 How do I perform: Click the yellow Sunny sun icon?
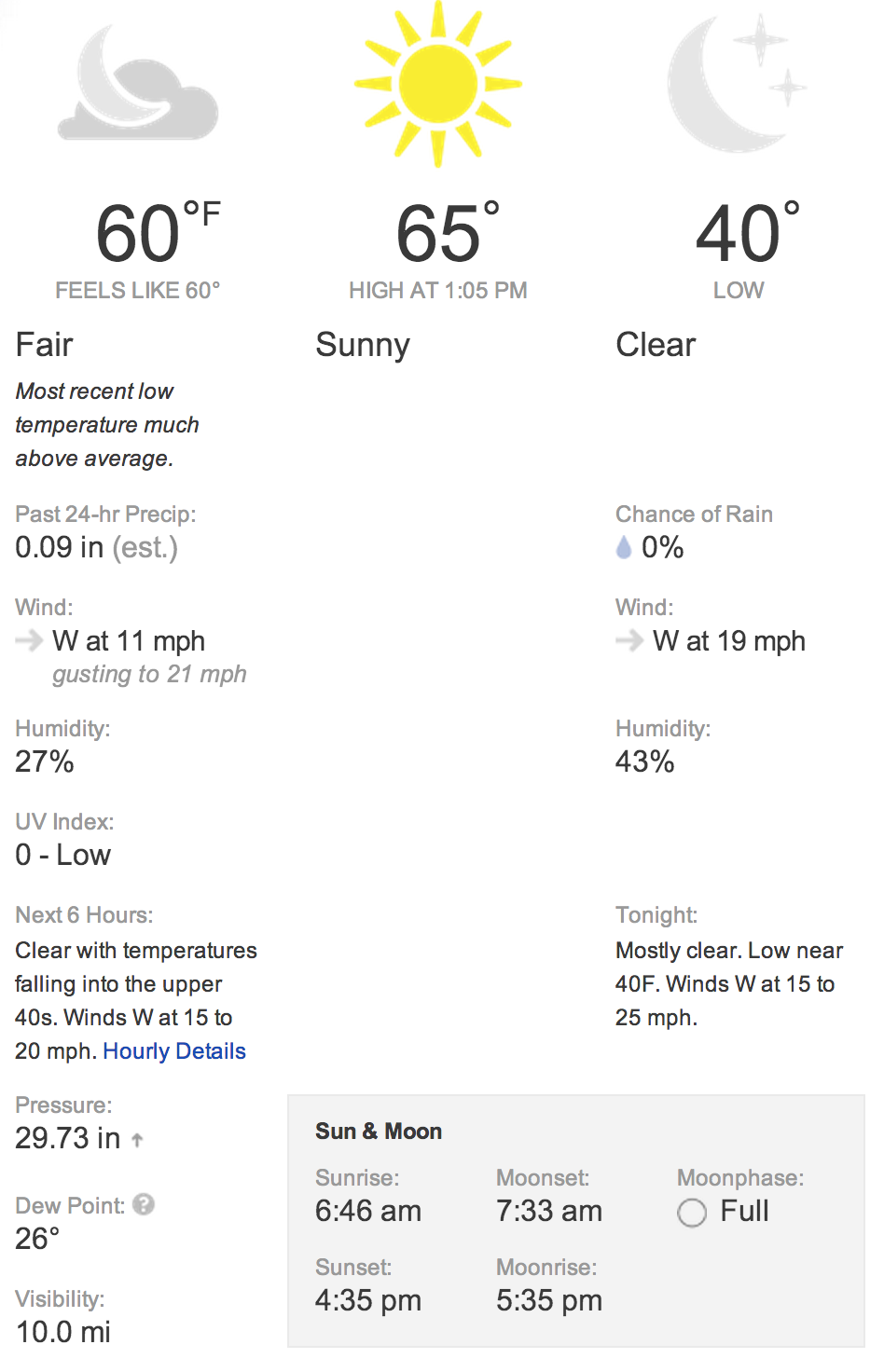point(438,84)
